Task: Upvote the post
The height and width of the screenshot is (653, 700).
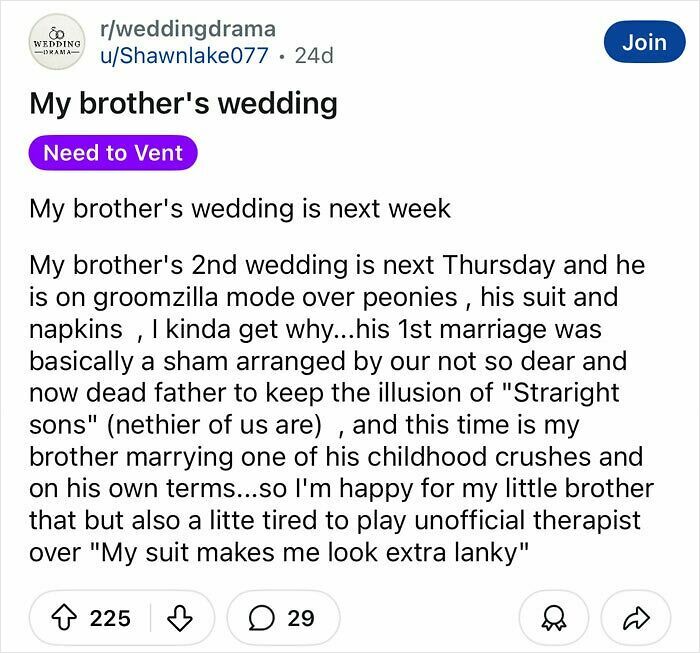Action: pyautogui.click(x=67, y=618)
